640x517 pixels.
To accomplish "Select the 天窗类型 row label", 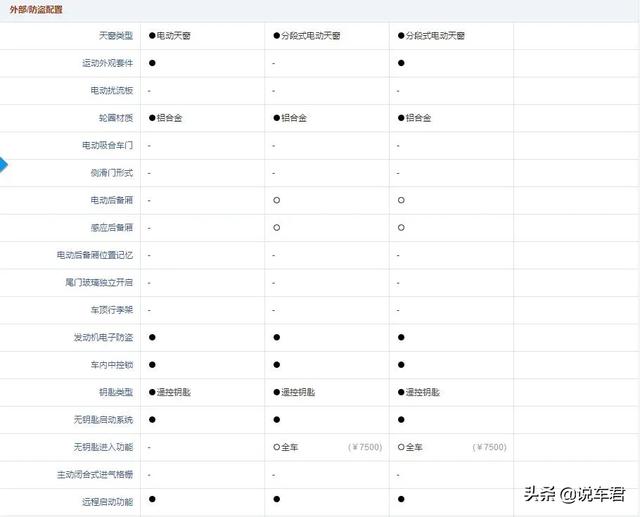I will coord(116,36).
